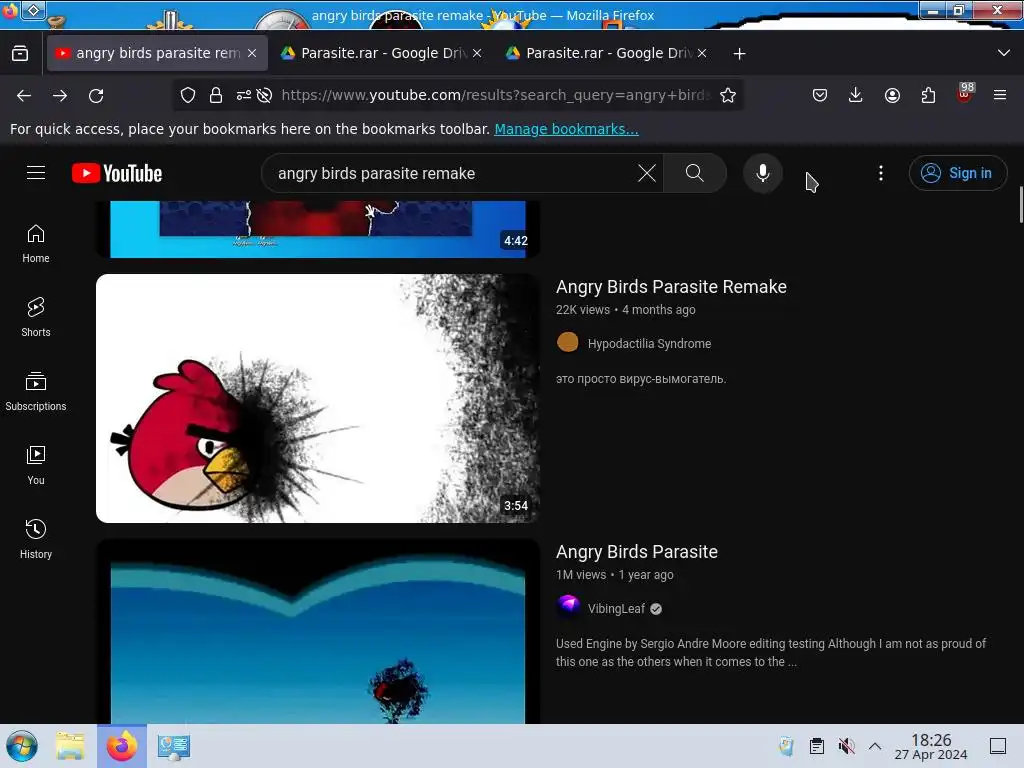
Task: Open History in the sidebar
Action: 36,539
